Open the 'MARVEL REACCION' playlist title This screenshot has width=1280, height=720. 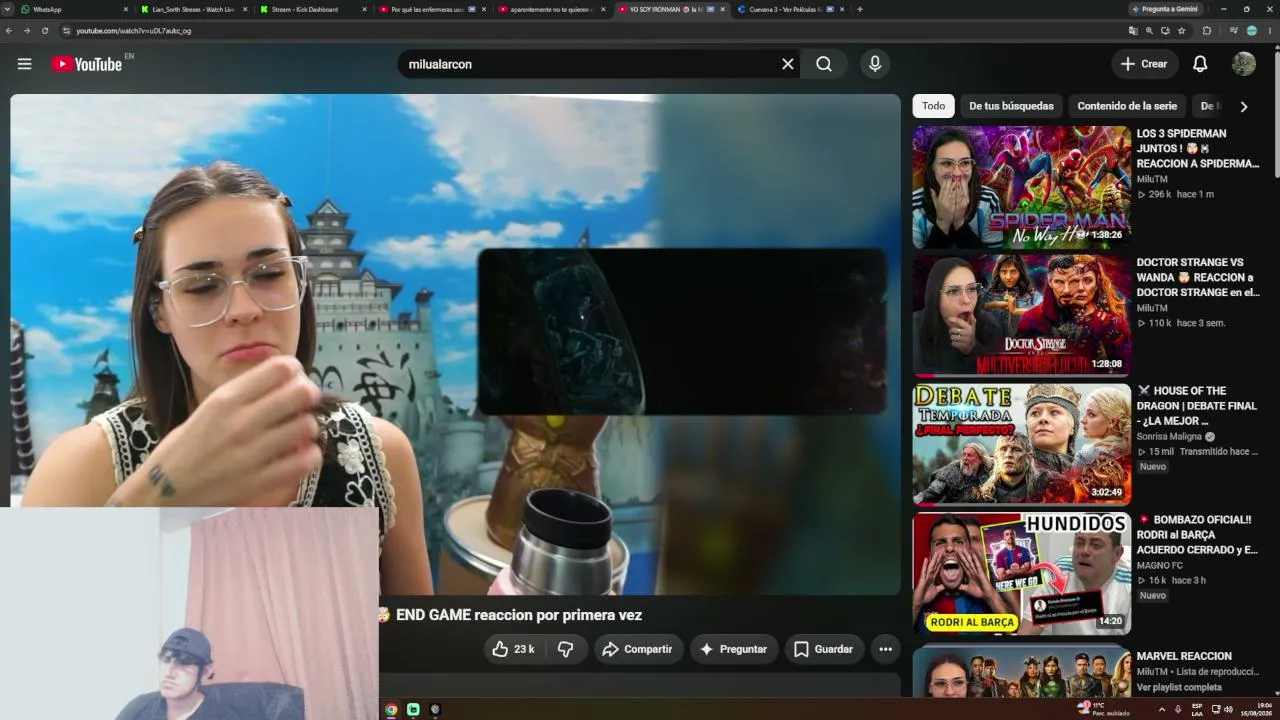pos(1184,656)
